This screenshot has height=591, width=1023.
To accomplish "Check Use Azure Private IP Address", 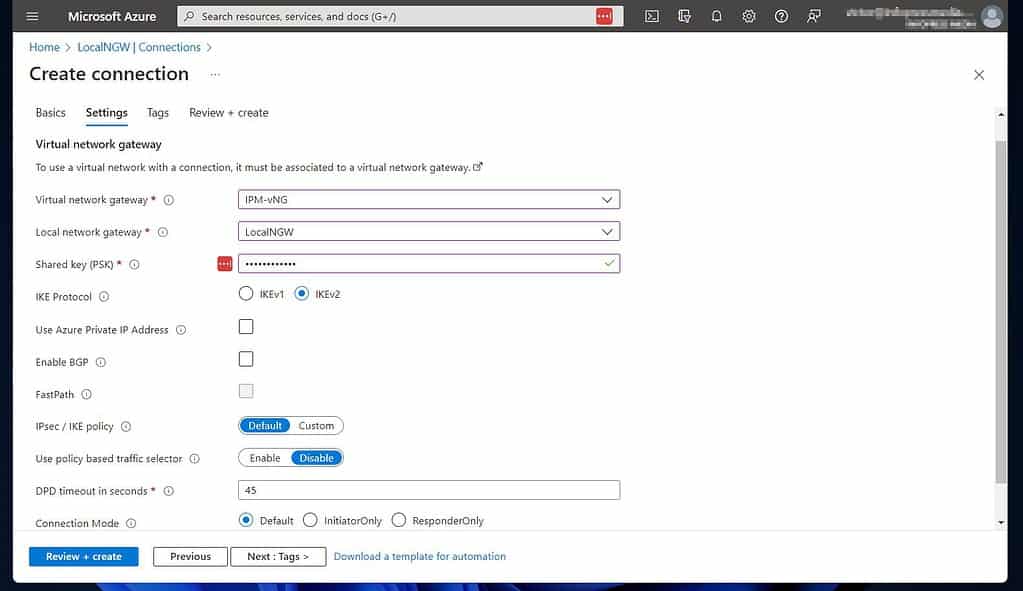I will pyautogui.click(x=246, y=326).
